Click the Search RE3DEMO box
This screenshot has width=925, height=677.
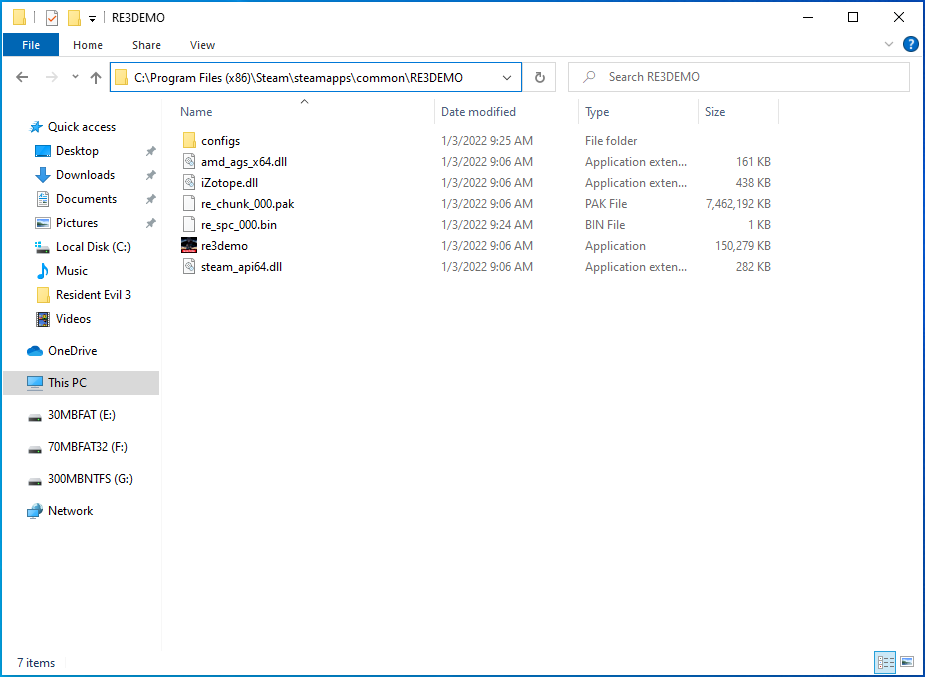tap(739, 77)
